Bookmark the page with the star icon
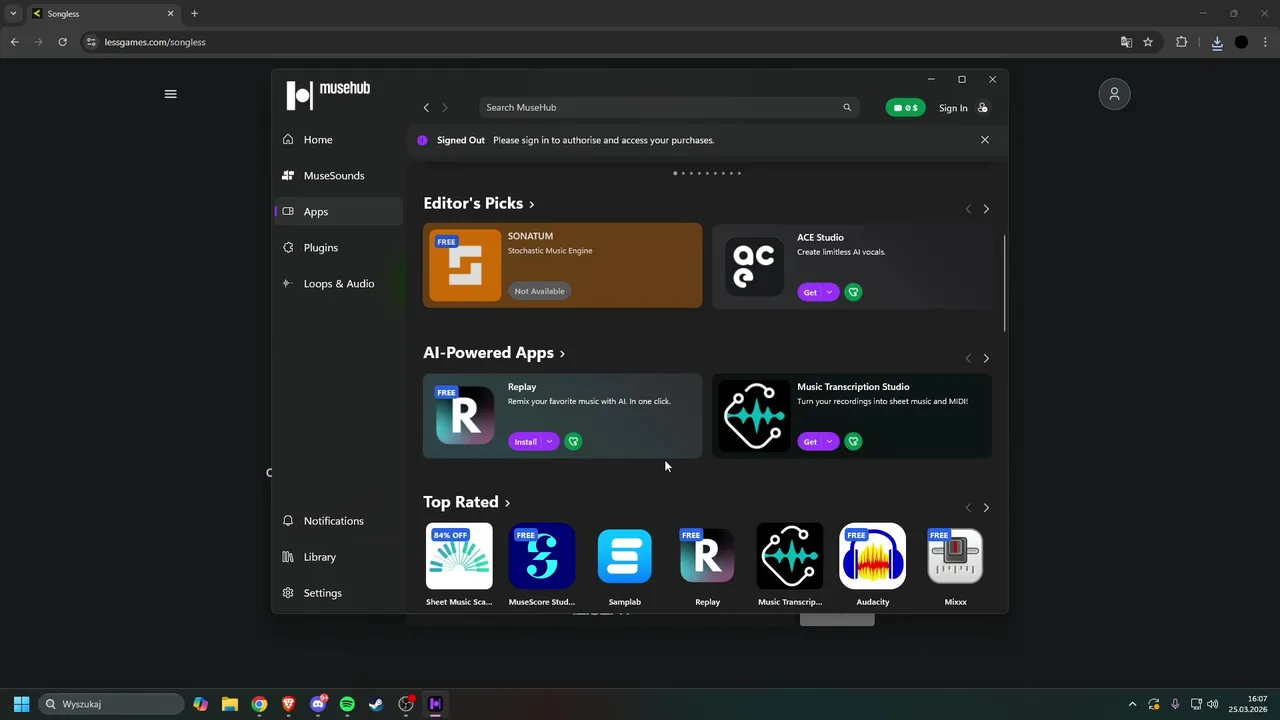1280x720 pixels. click(1148, 42)
